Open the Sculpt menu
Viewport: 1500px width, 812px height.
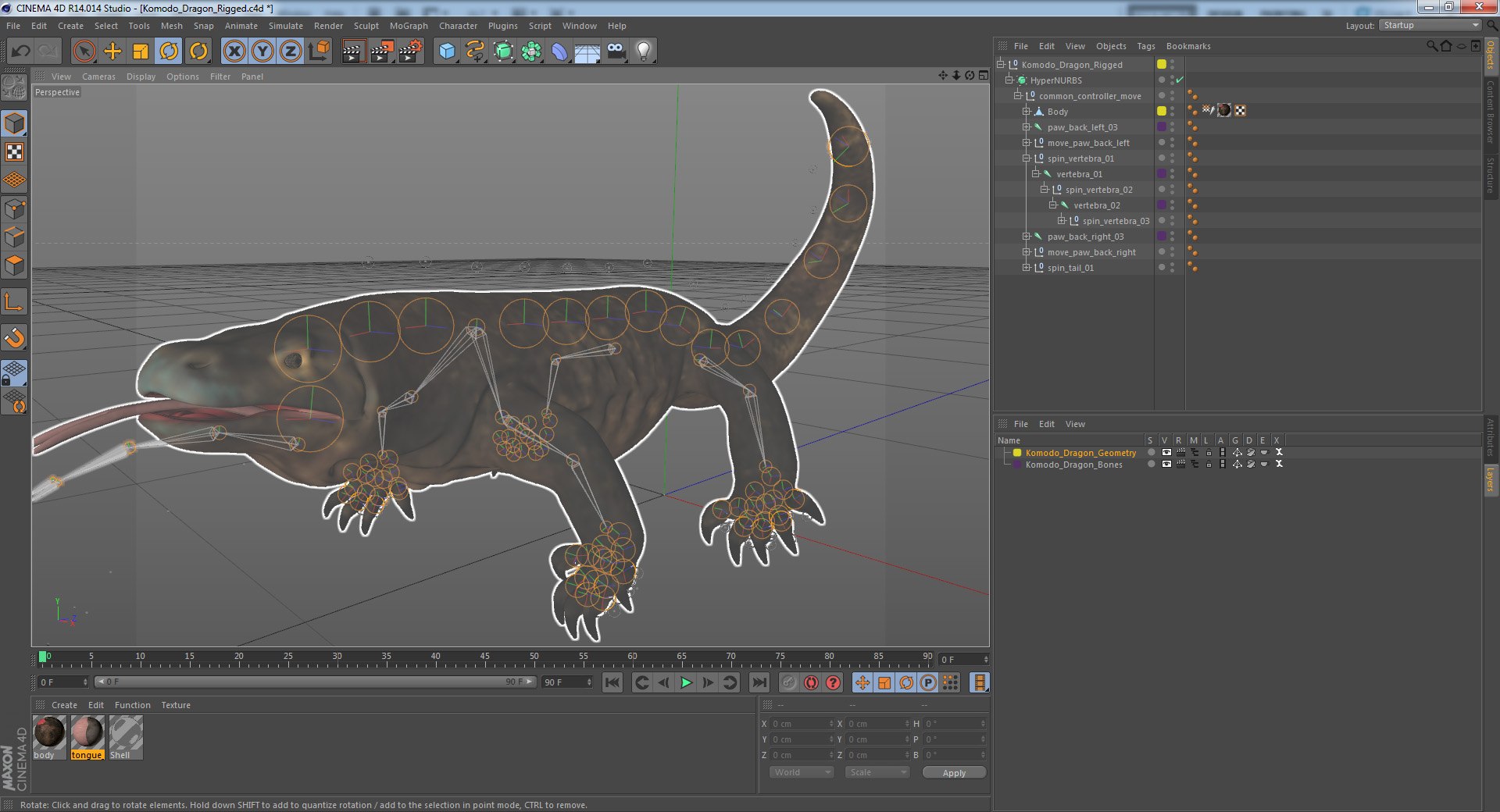tap(366, 26)
